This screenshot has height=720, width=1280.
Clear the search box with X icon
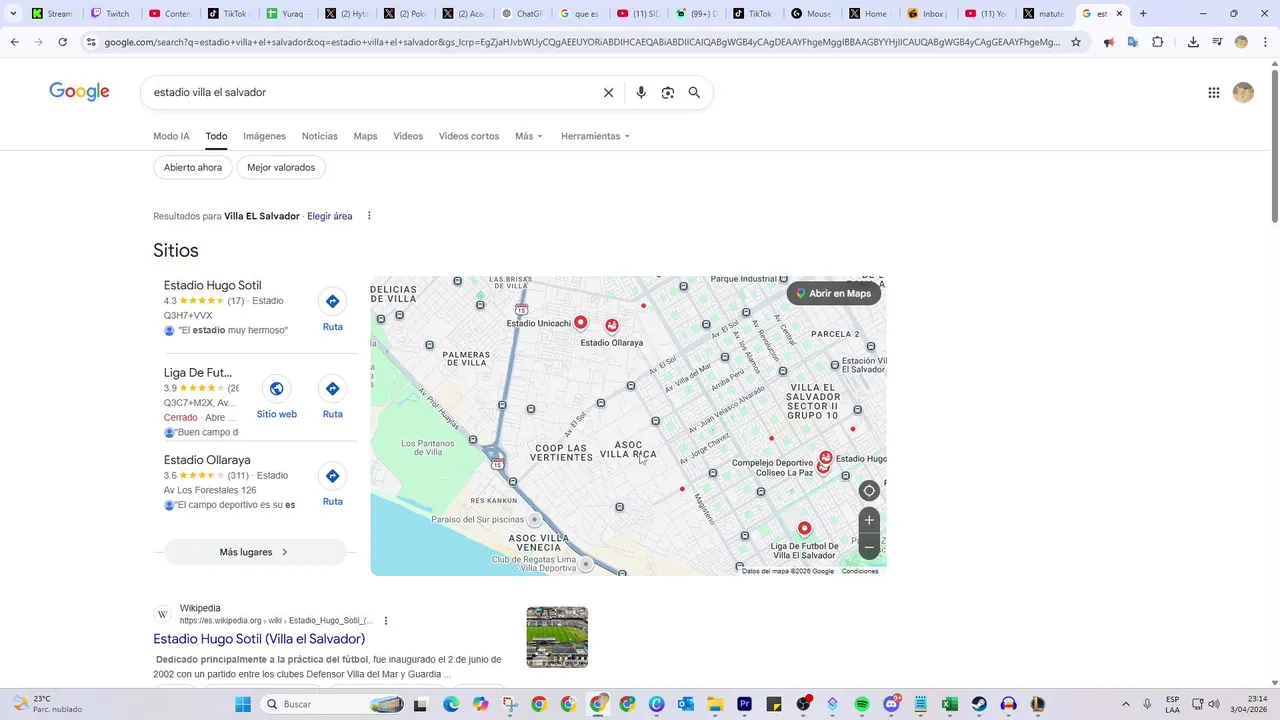608,92
